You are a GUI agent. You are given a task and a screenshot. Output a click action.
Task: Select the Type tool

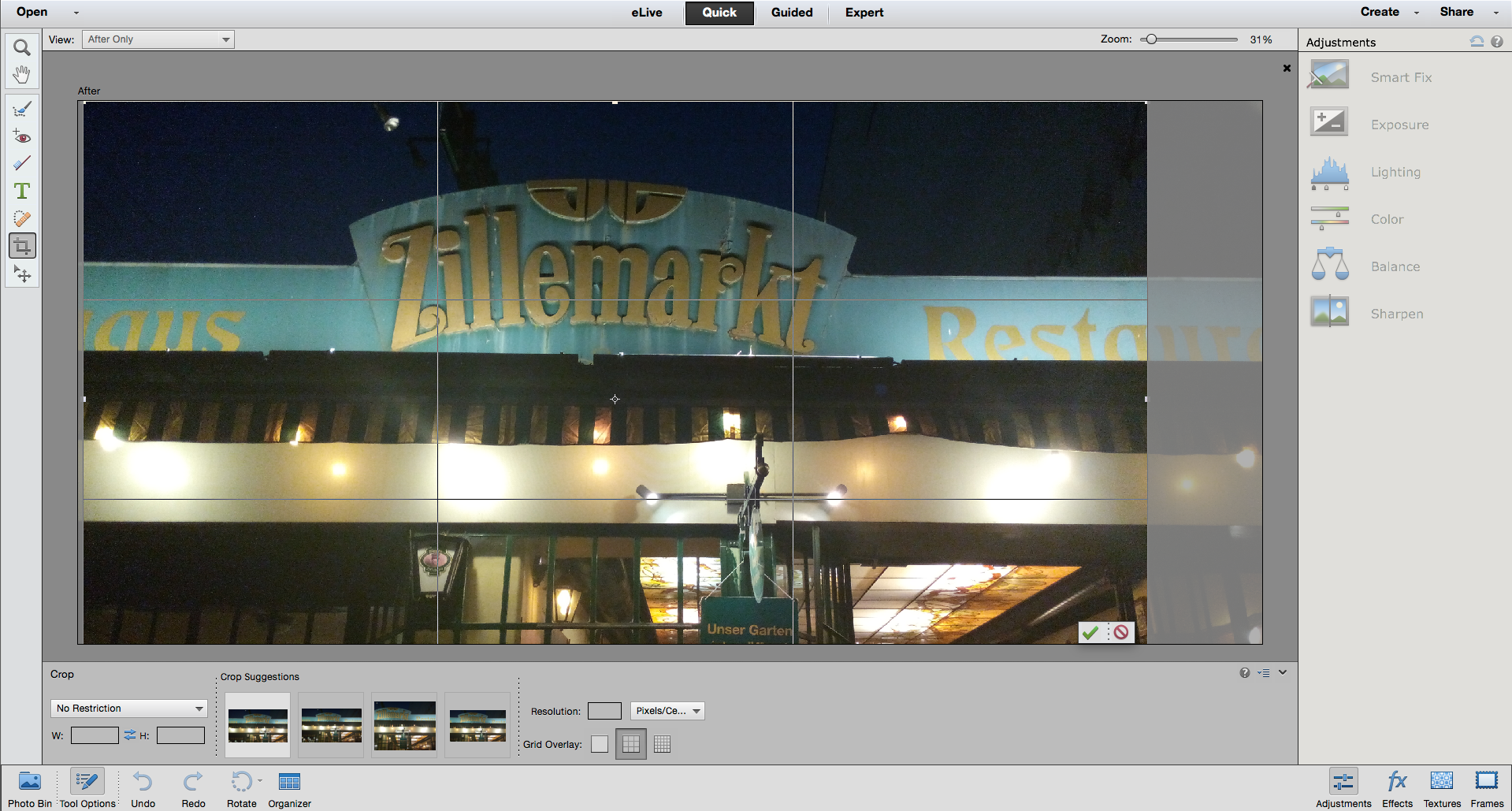(x=22, y=191)
